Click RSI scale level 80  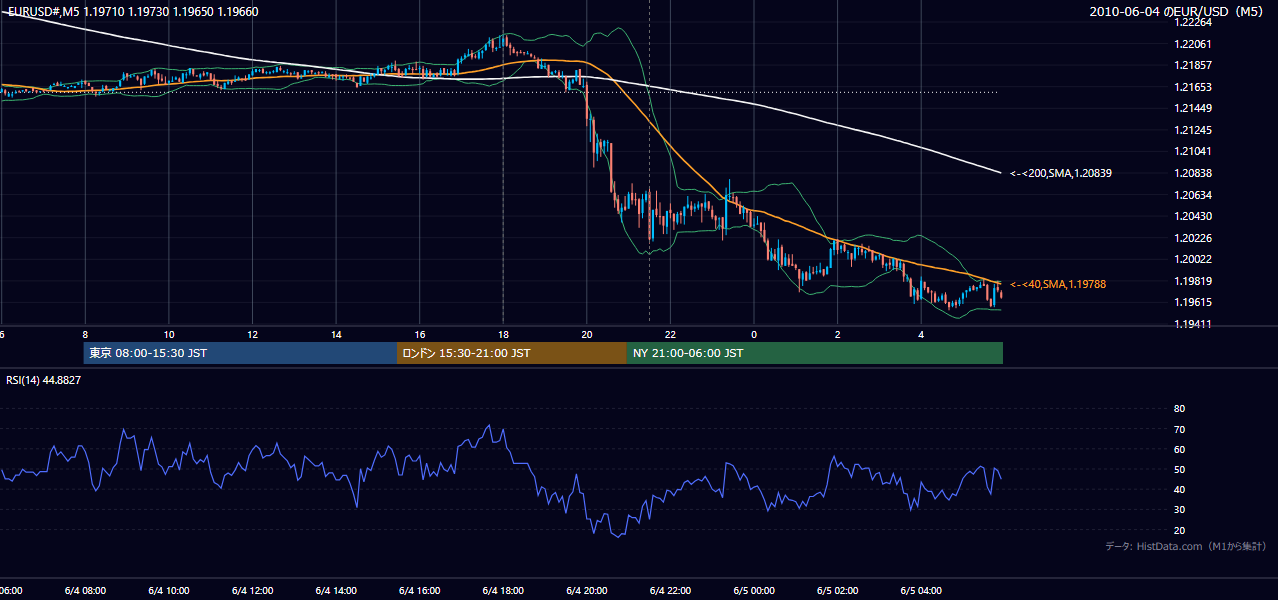pos(1180,409)
